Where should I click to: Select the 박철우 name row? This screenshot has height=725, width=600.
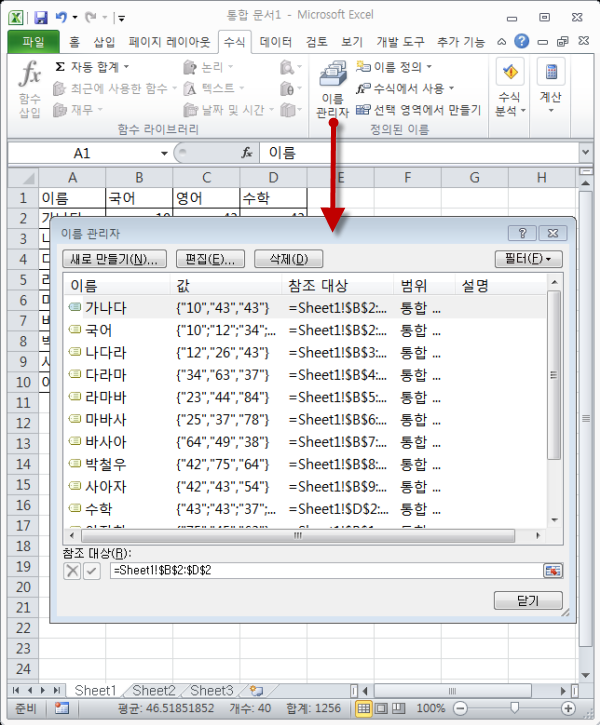click(x=305, y=464)
